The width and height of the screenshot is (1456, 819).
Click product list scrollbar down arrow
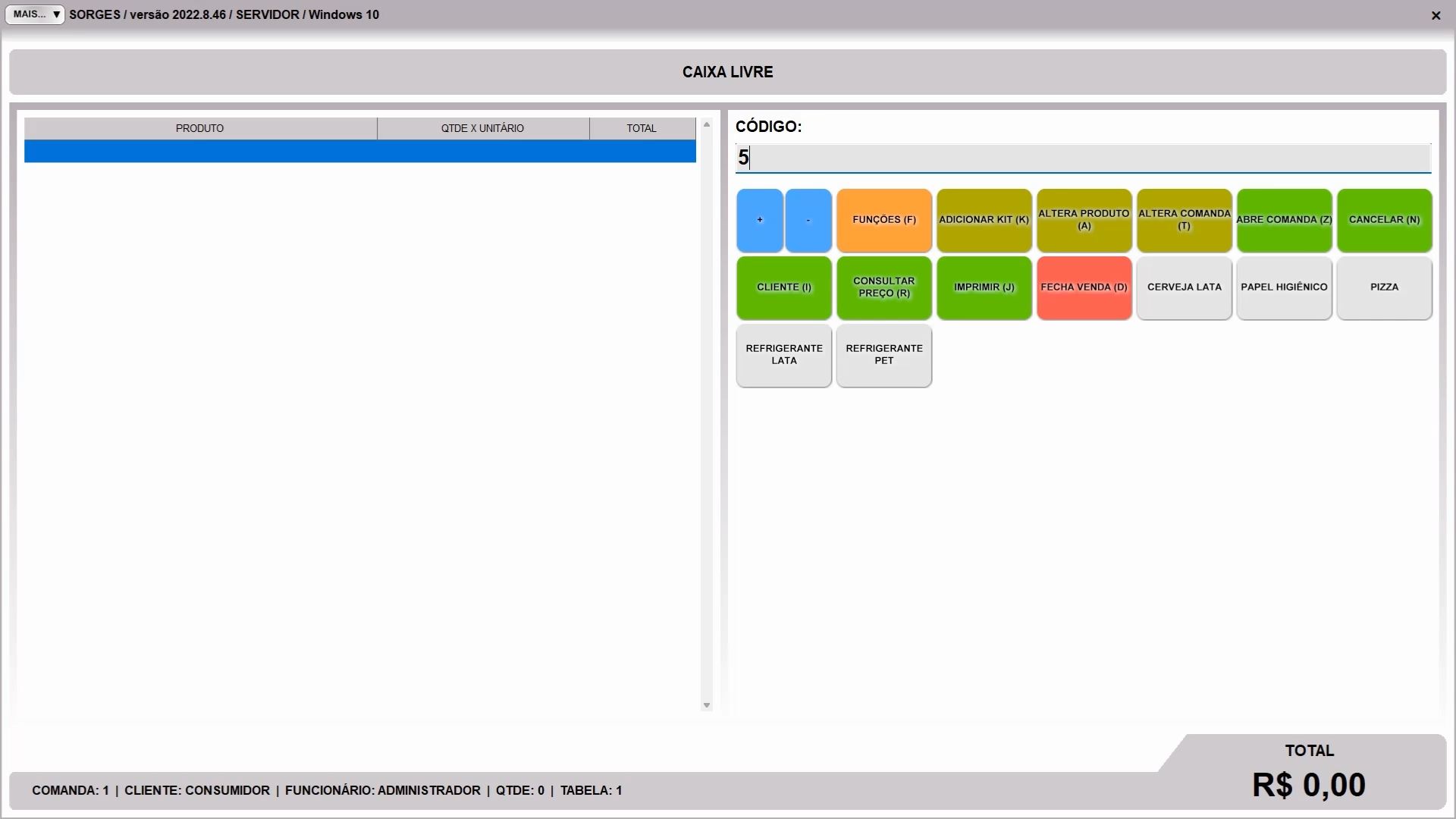click(x=706, y=705)
